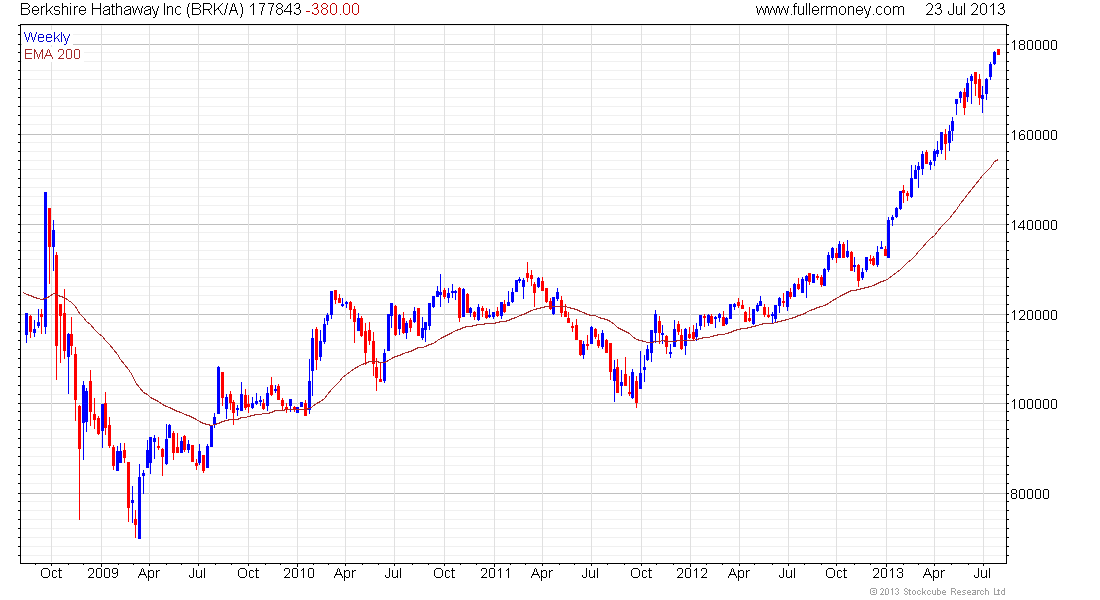The image size is (1100, 600).
Task: Click the 120000 price axis label
Action: click(1033, 314)
